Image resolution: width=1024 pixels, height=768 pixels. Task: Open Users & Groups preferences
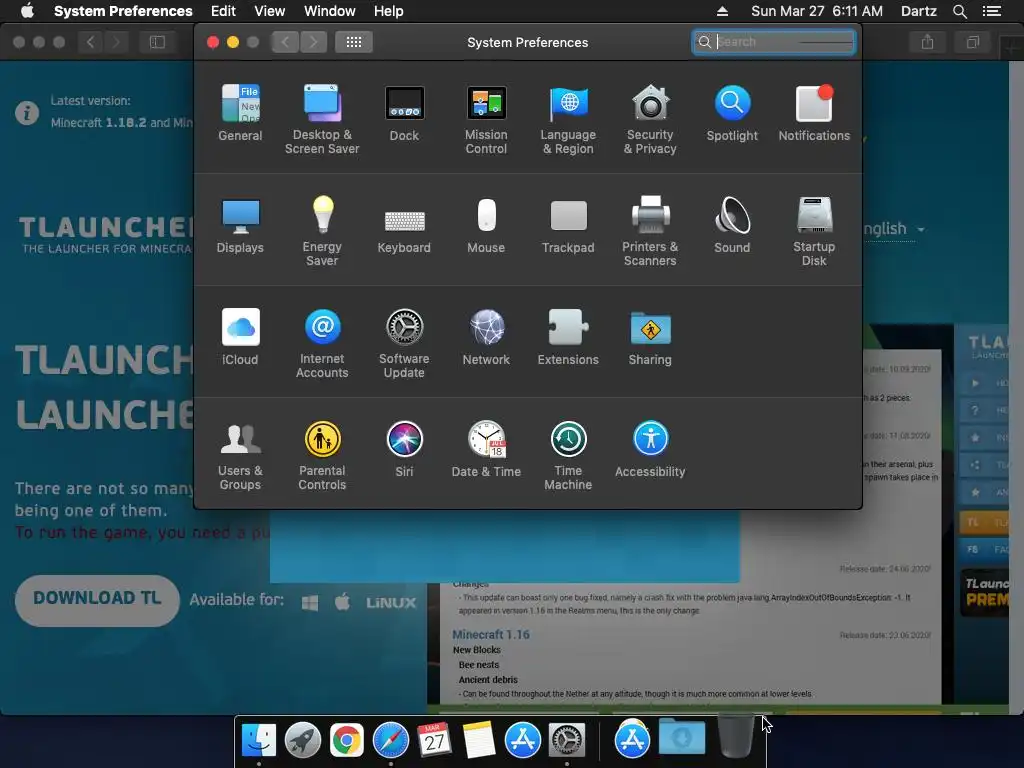pyautogui.click(x=240, y=455)
